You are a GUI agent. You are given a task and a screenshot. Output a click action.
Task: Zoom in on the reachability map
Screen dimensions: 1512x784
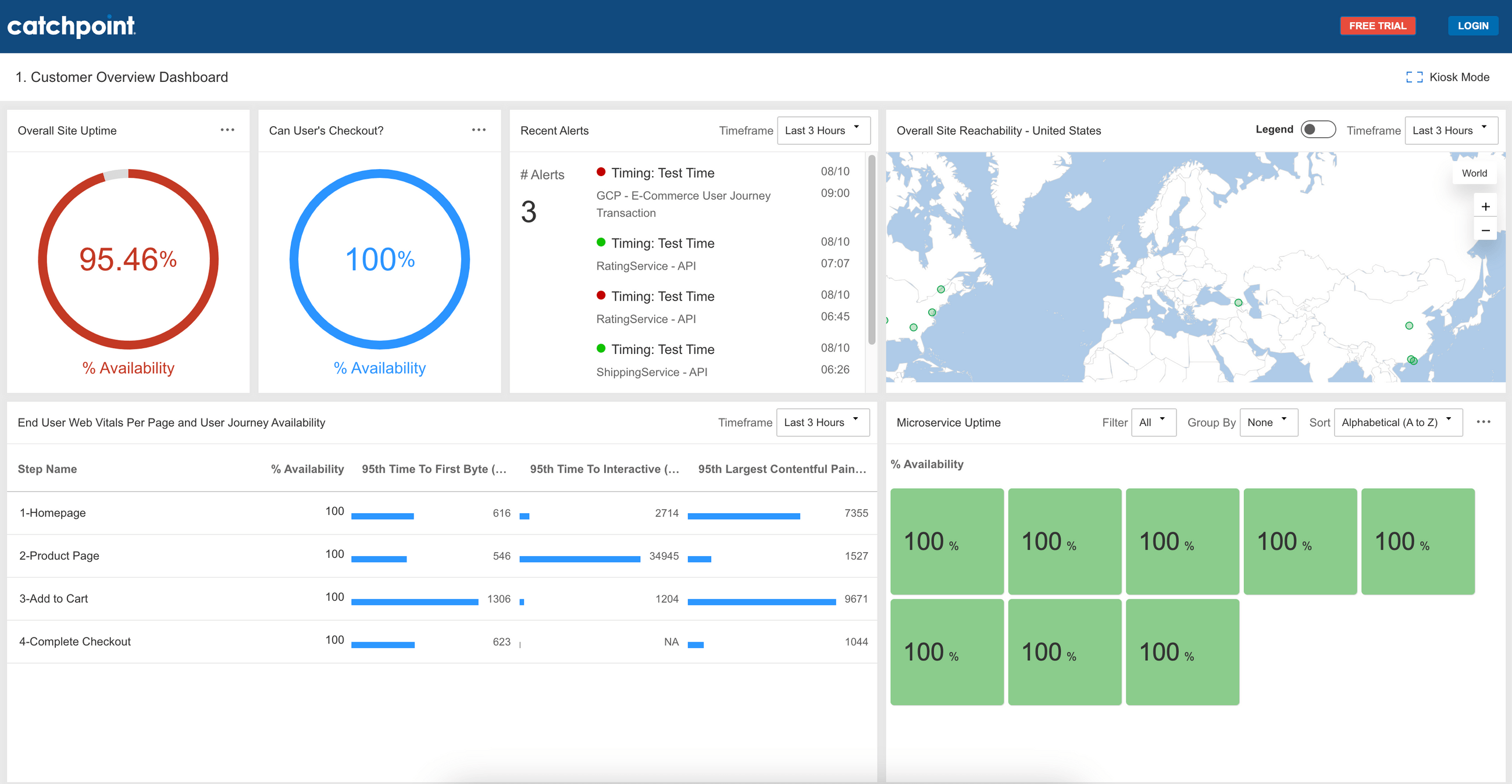pos(1486,206)
